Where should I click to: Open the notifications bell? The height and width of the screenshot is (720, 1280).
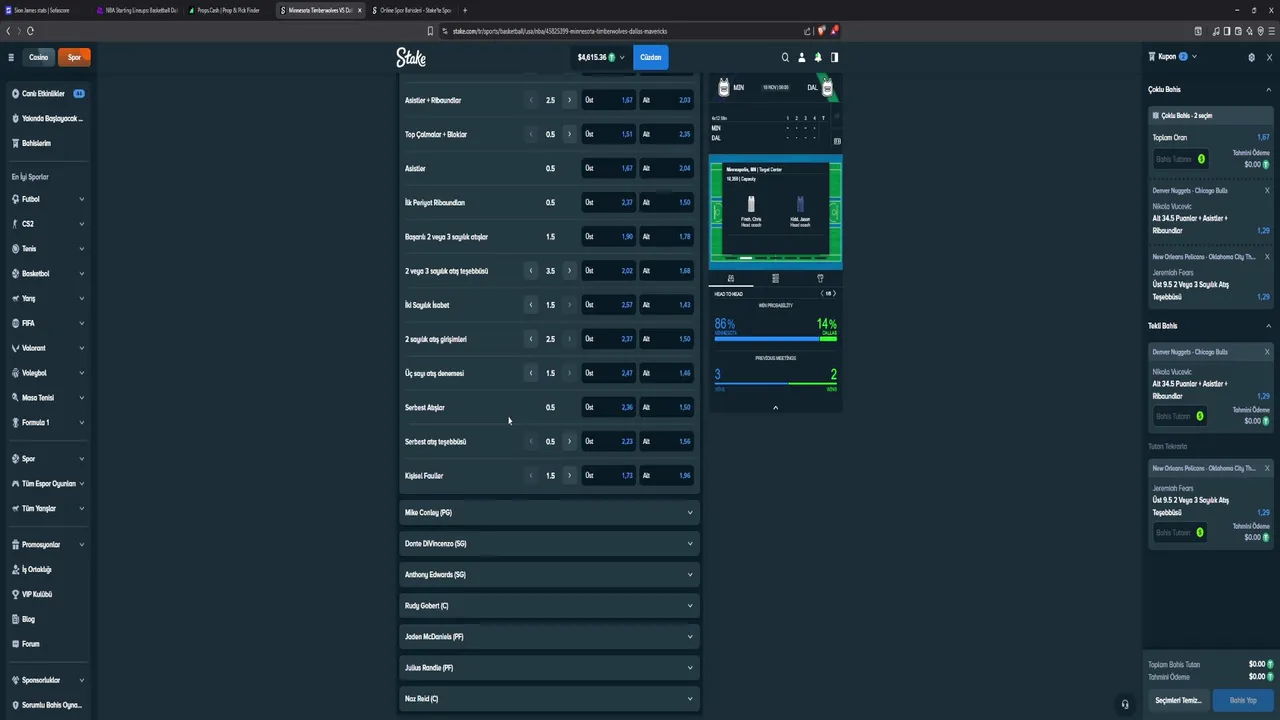click(x=818, y=57)
